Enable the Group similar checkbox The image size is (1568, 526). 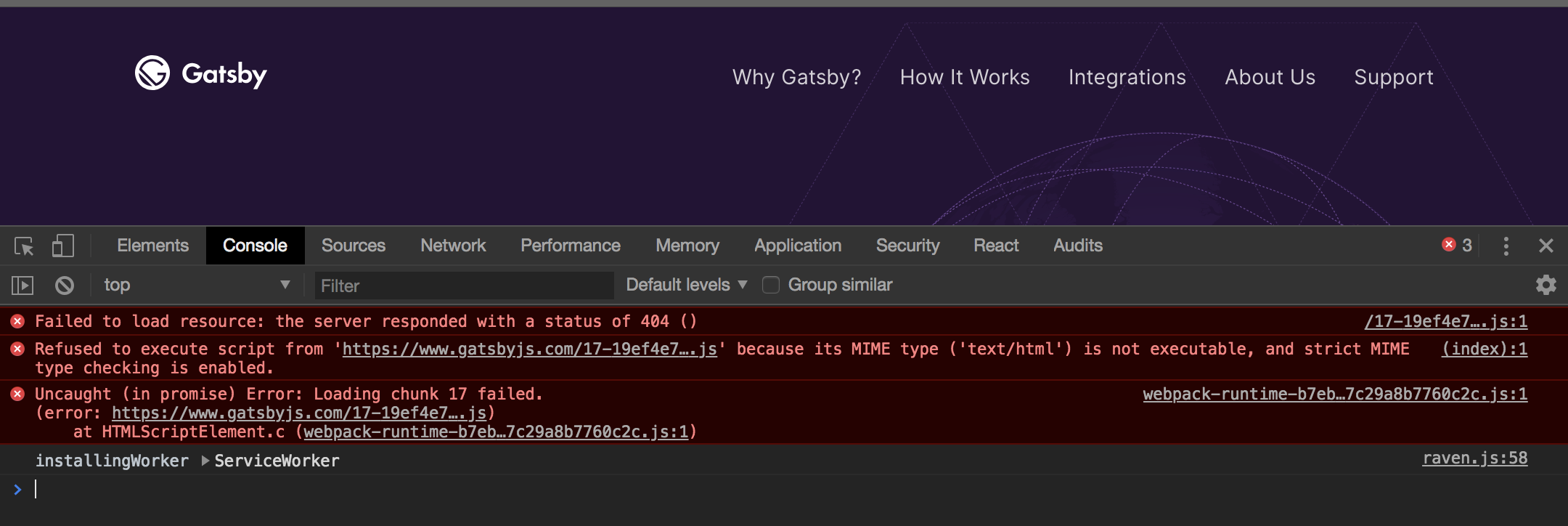click(x=771, y=285)
